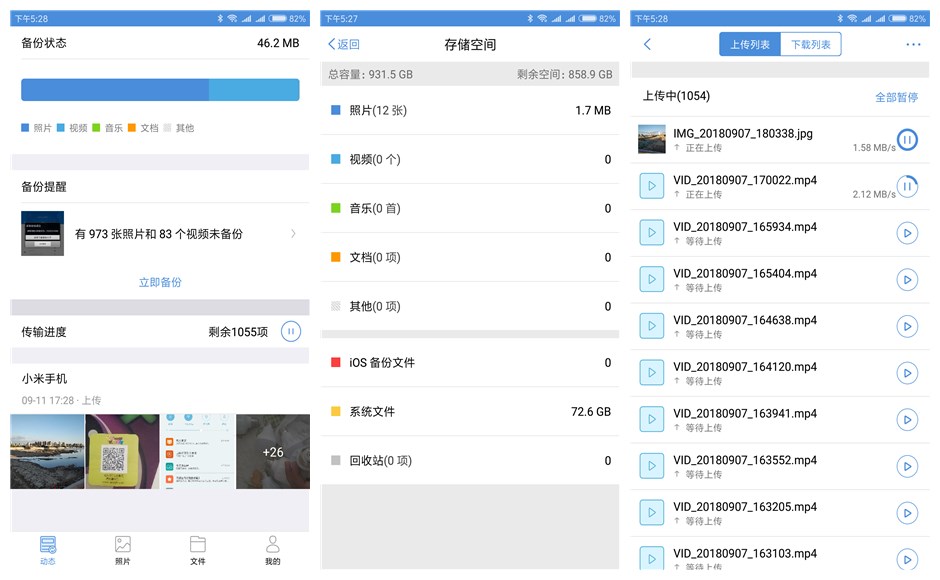Tap the 立即备份 link
The width and height of the screenshot is (940, 580).
[160, 283]
